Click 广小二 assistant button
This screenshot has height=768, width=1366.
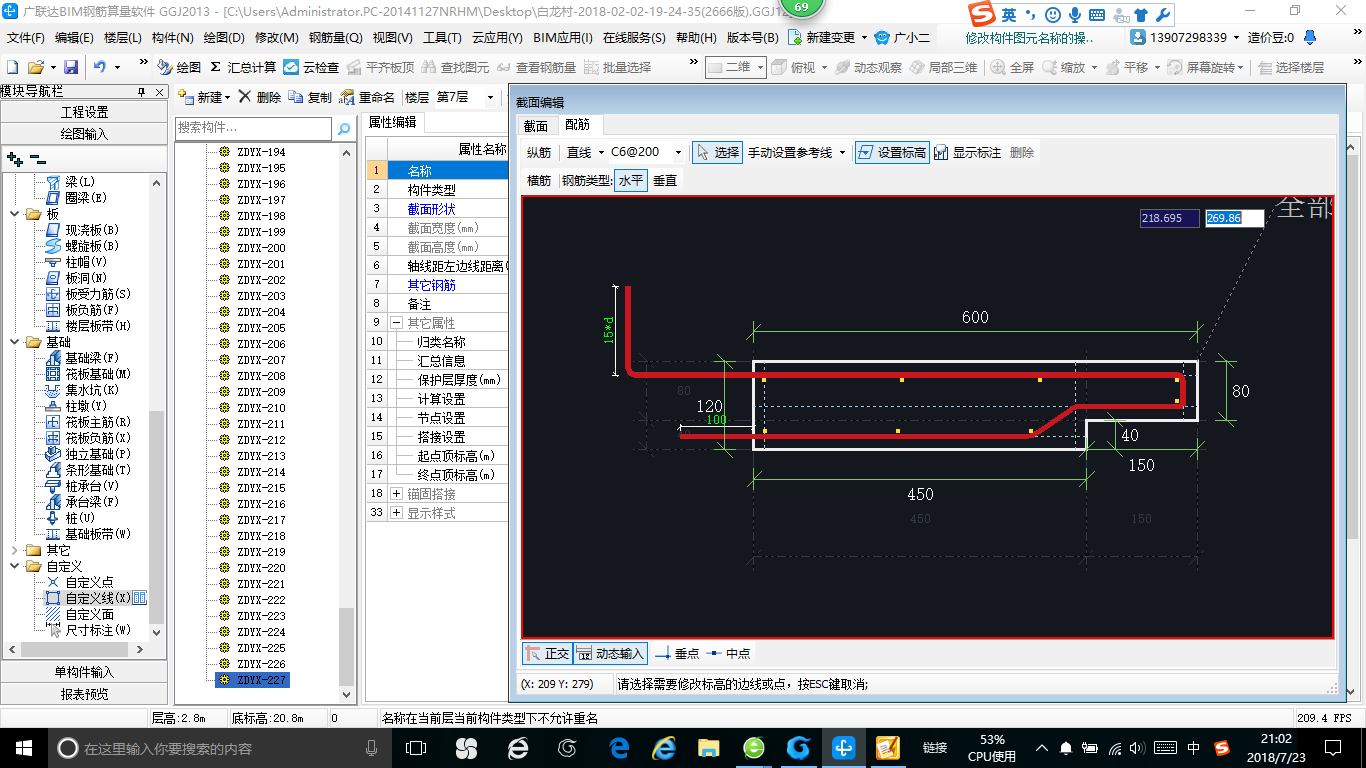pos(902,37)
